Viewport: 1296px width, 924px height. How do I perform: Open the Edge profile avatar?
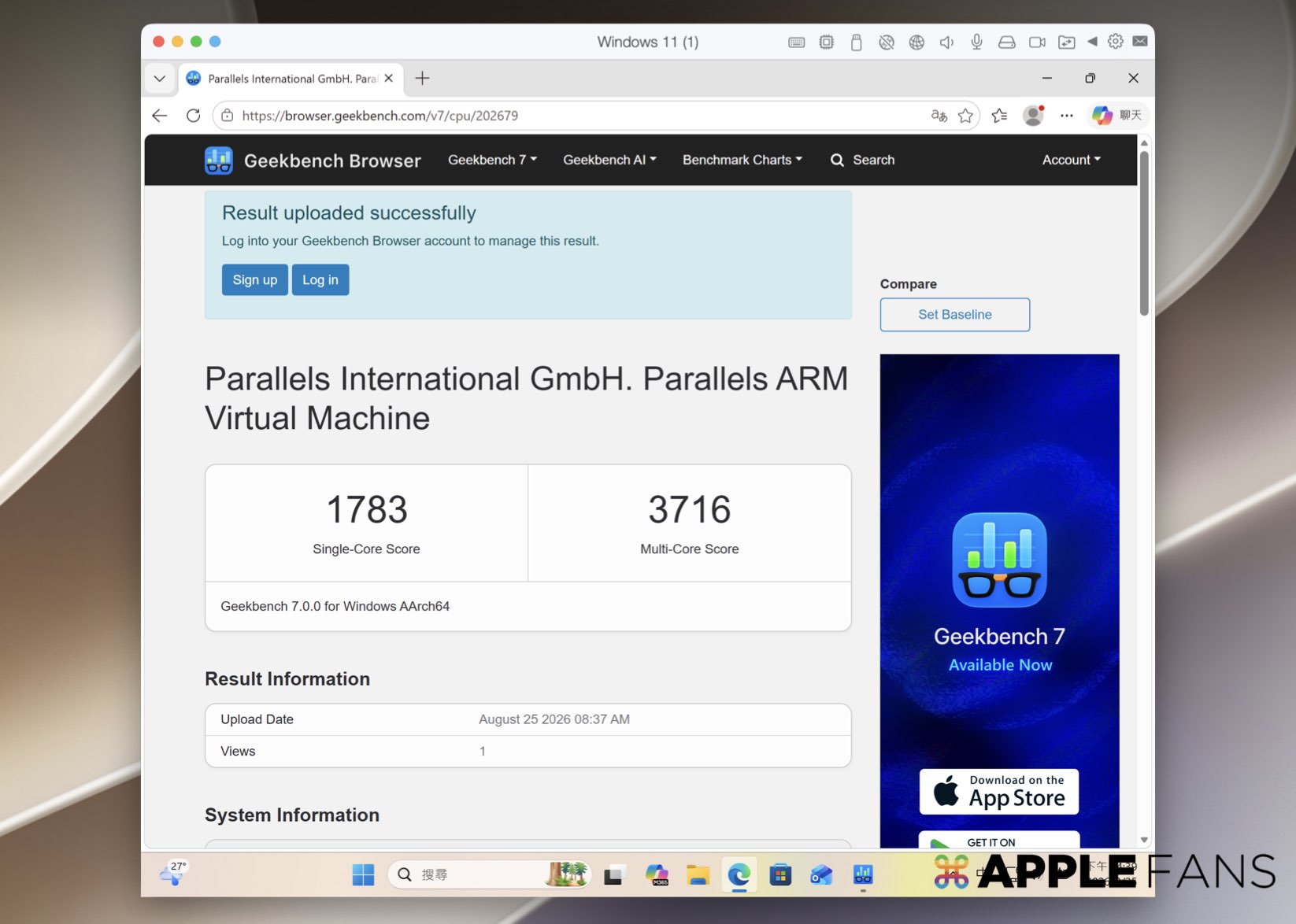click(1033, 116)
